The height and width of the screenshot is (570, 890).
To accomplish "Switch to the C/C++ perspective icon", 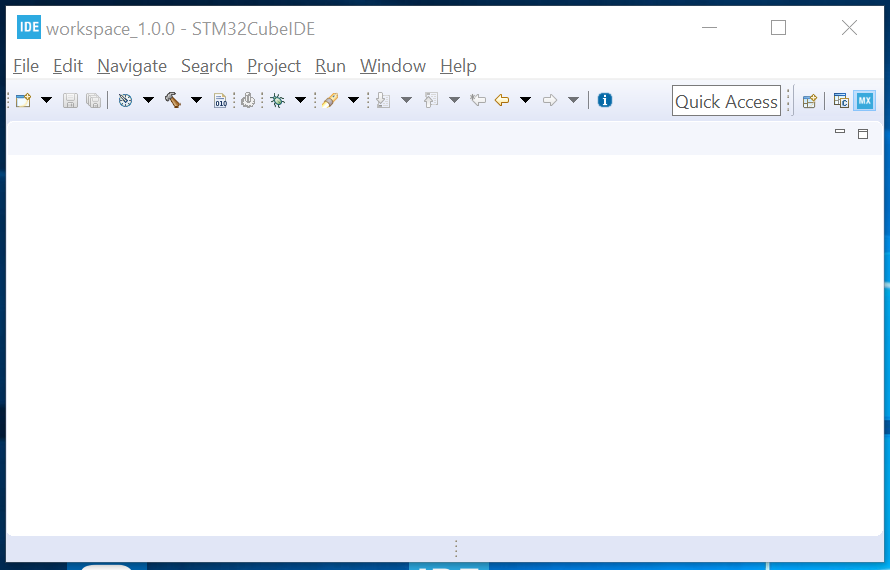I will click(841, 101).
